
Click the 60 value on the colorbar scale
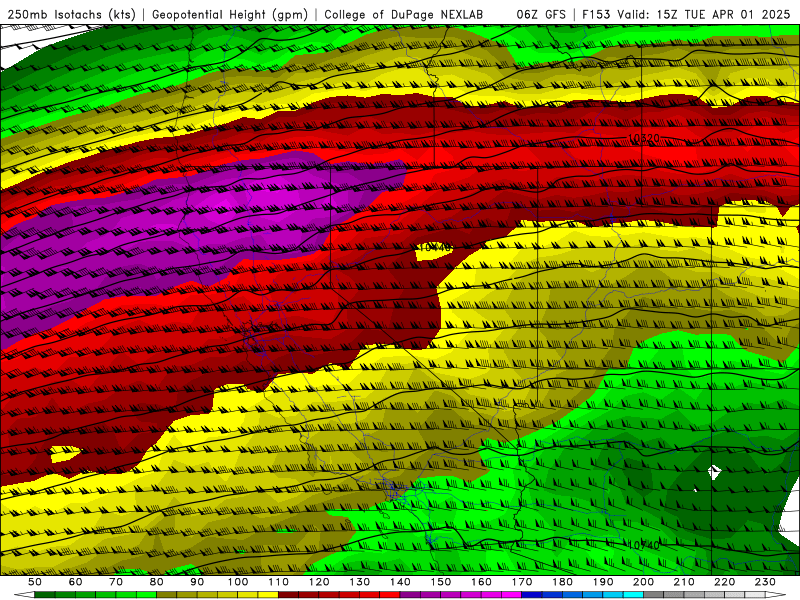click(75, 582)
